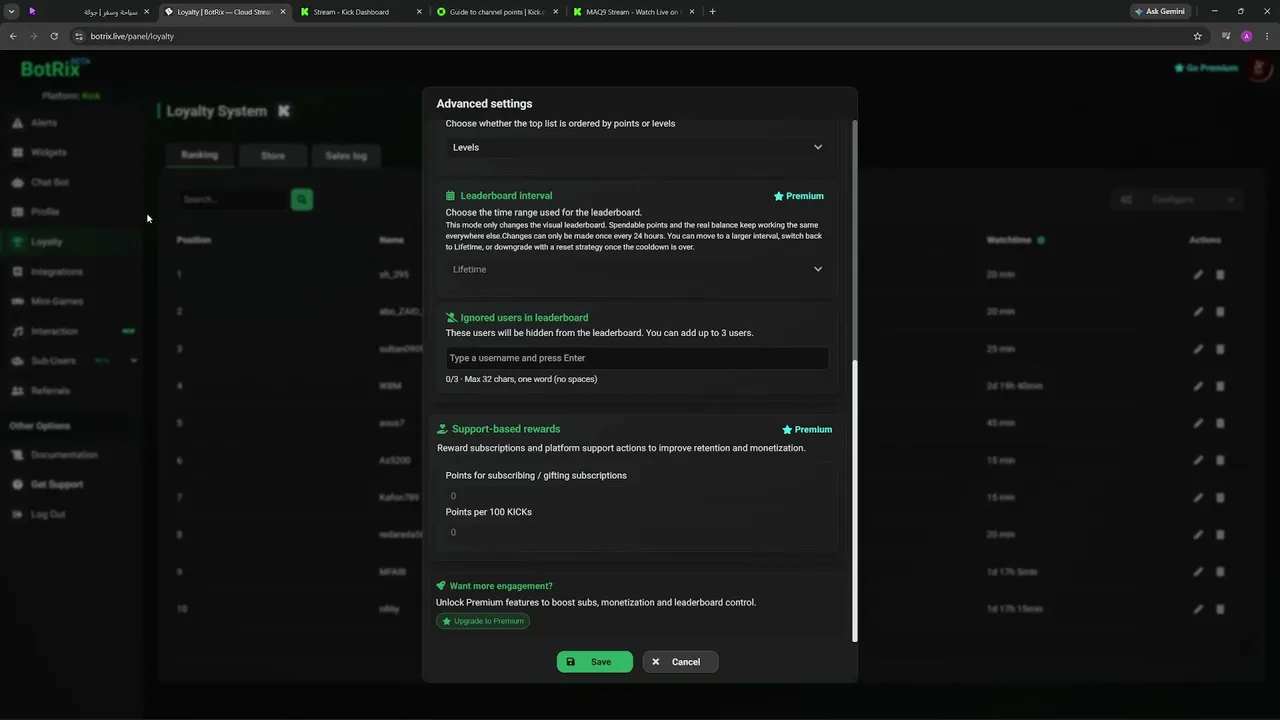
Task: Click the '1d 17h 15min' watchtime cell
Action: click(x=1015, y=609)
